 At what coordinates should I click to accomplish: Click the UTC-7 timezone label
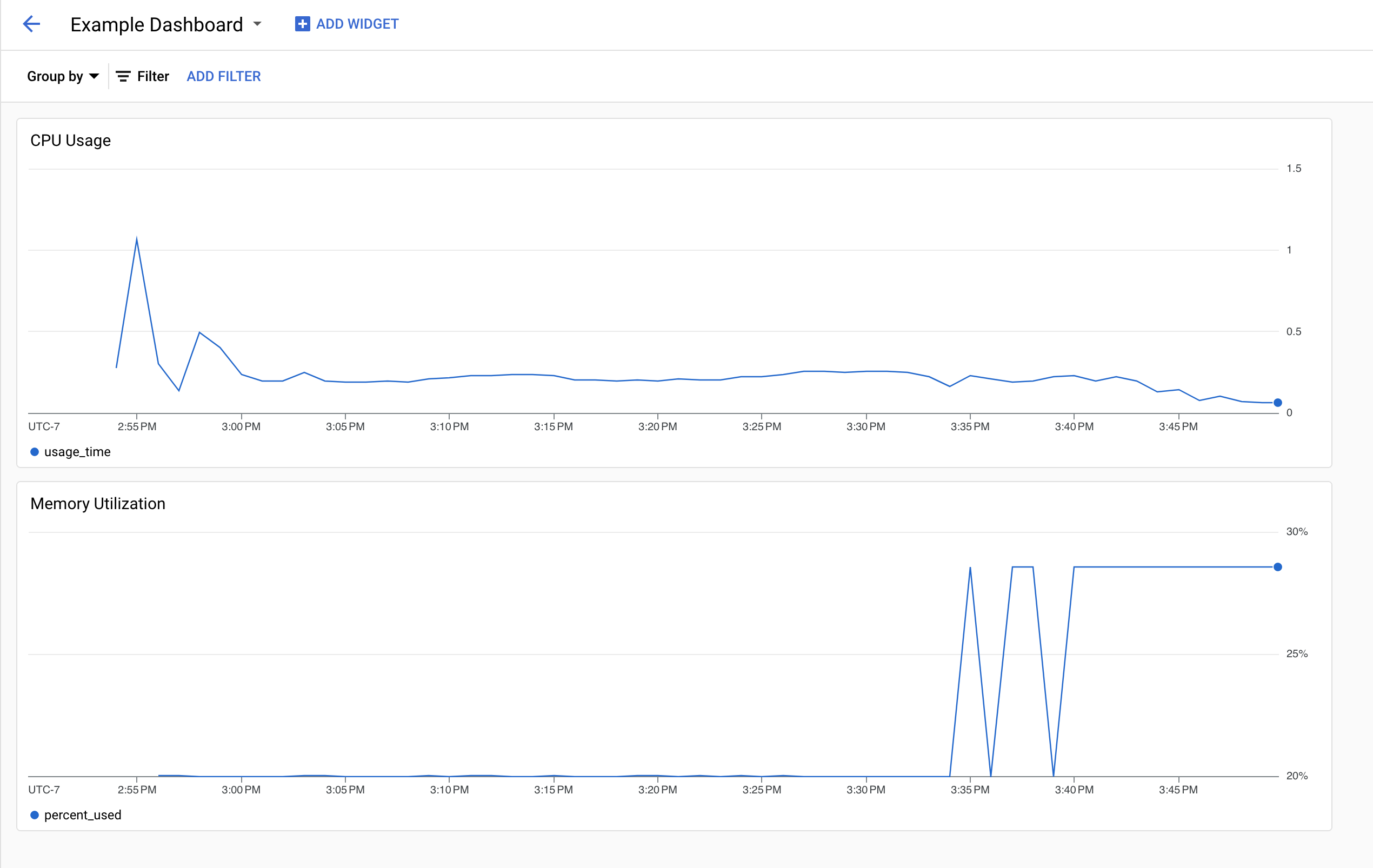[x=44, y=426]
